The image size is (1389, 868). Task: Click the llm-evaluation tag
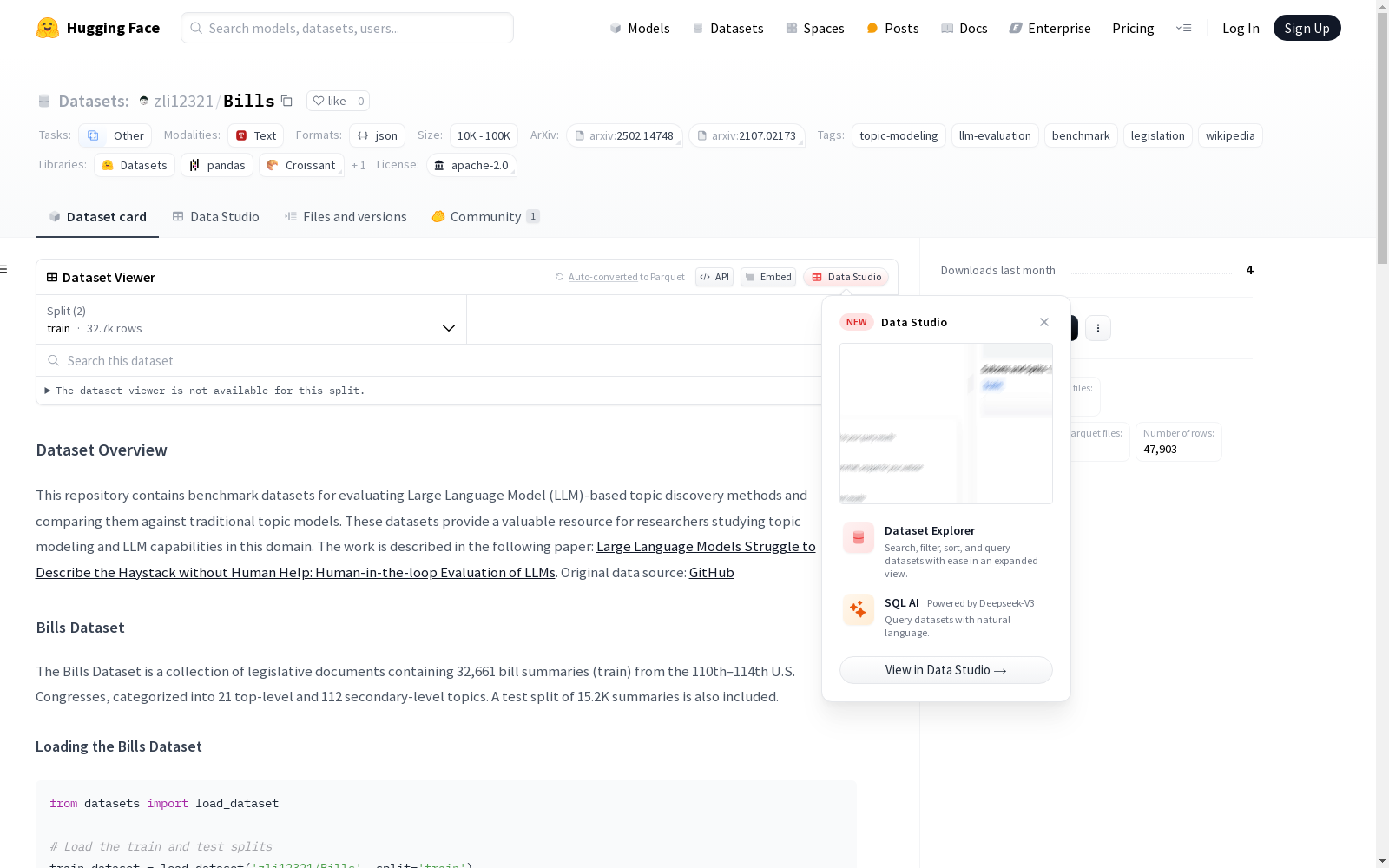(x=995, y=135)
